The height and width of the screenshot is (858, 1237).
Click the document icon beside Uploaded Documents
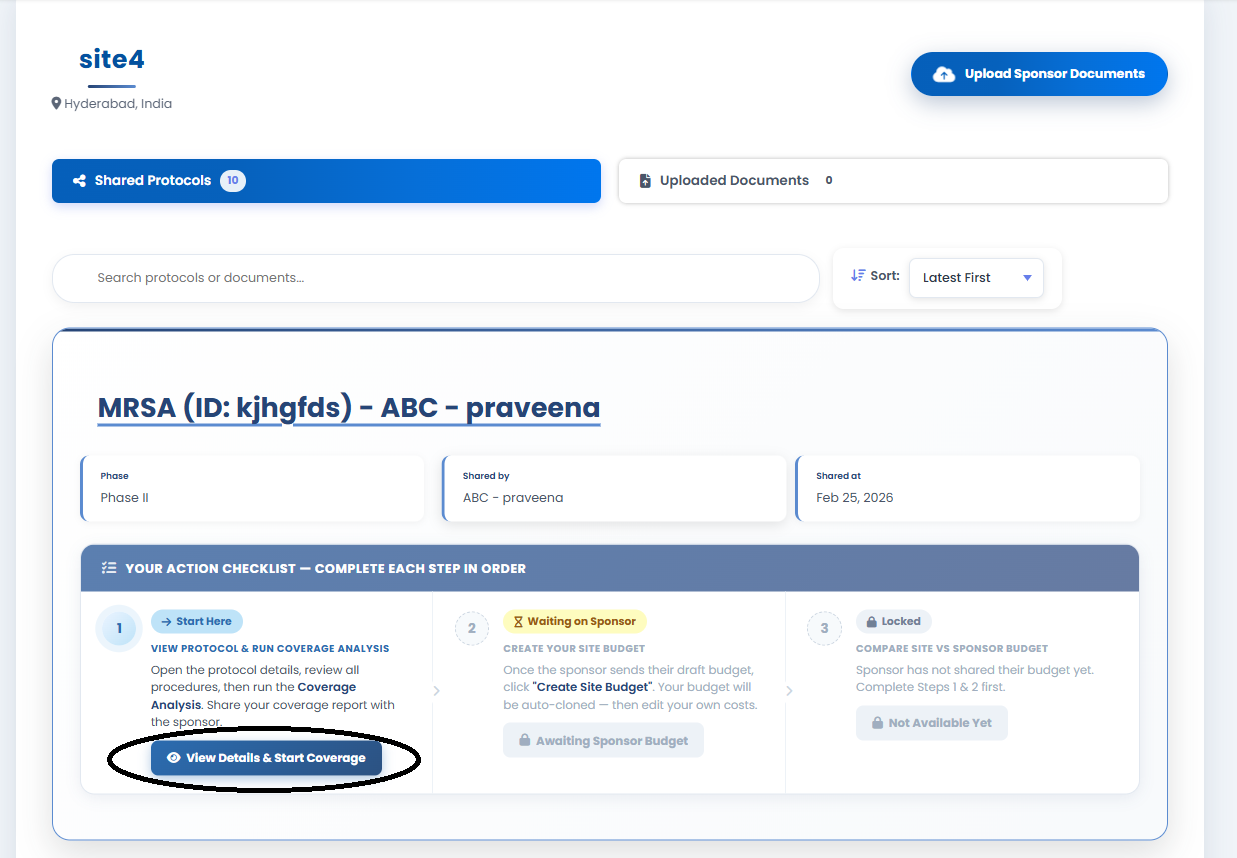(644, 180)
